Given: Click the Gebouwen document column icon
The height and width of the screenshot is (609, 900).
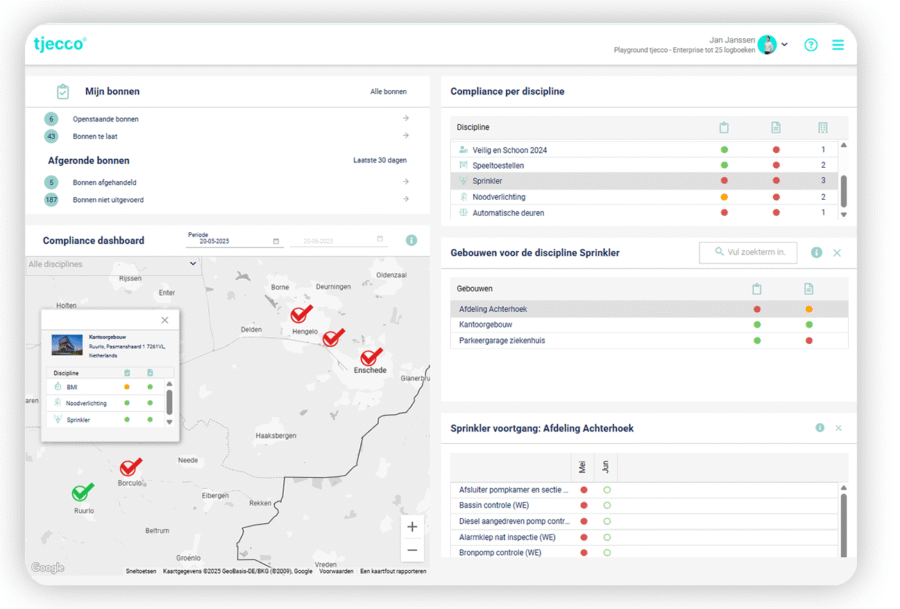Looking at the screenshot, I should click(808, 289).
